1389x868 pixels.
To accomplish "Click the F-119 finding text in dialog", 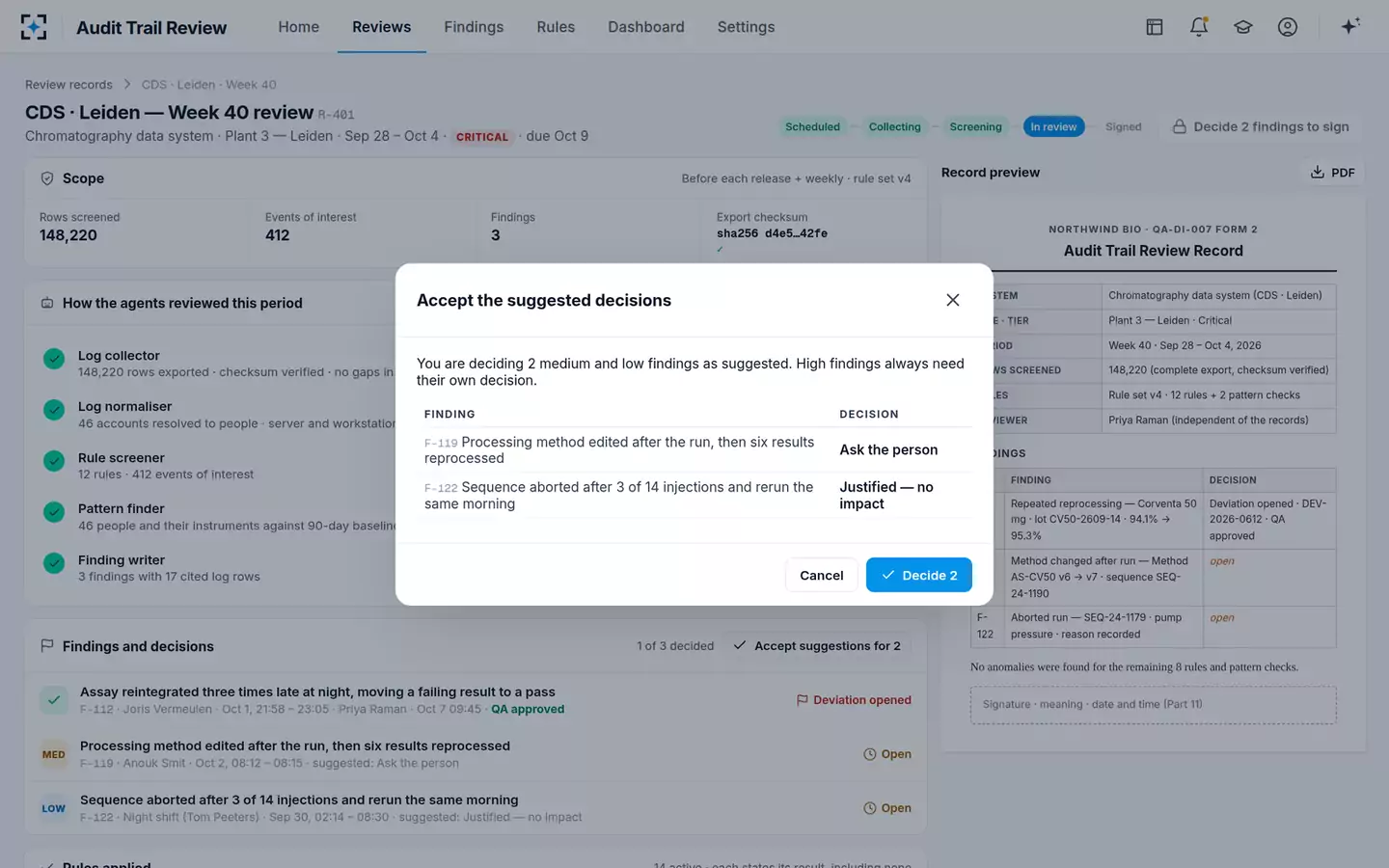I will tap(619, 449).
